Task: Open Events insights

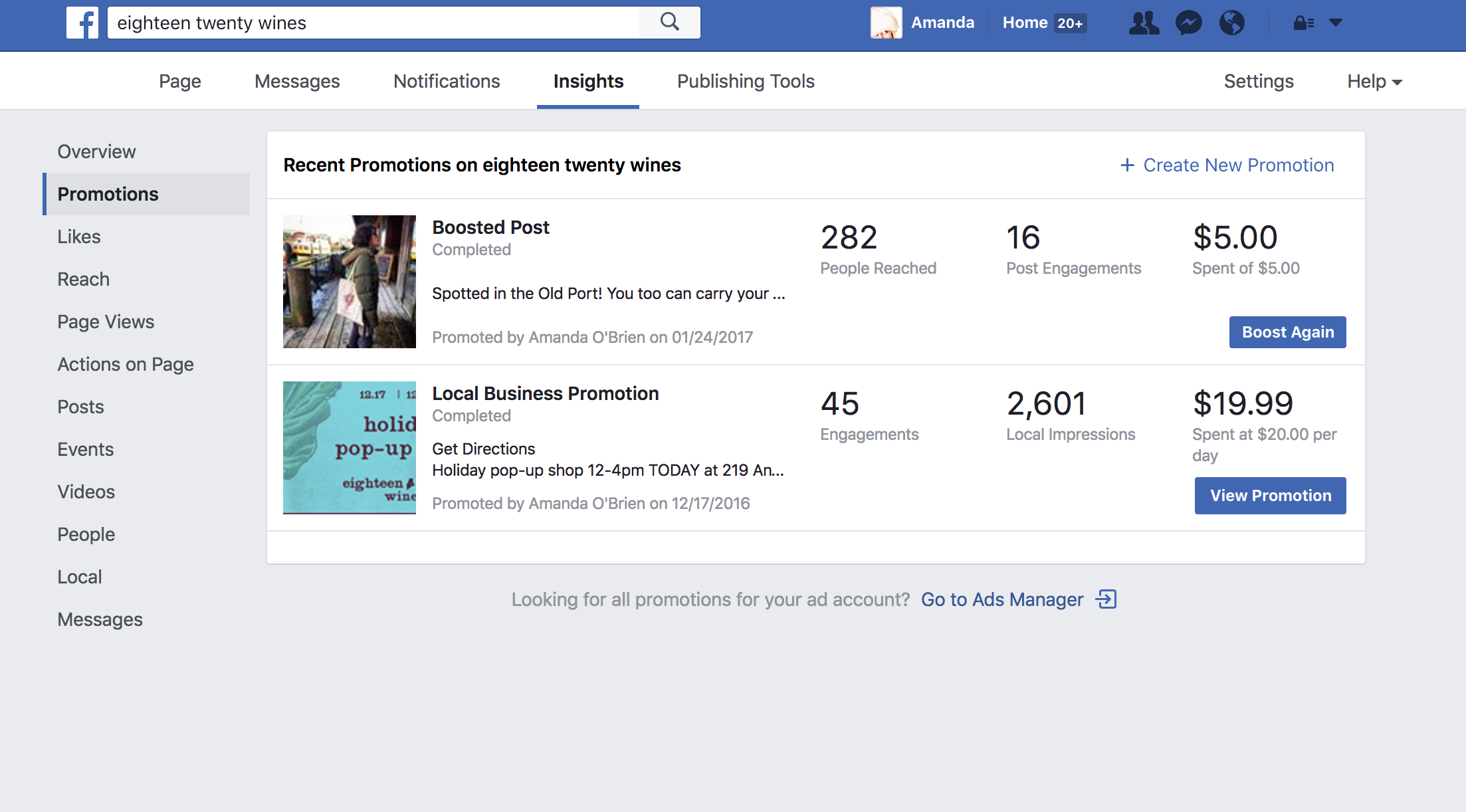Action: [x=85, y=449]
